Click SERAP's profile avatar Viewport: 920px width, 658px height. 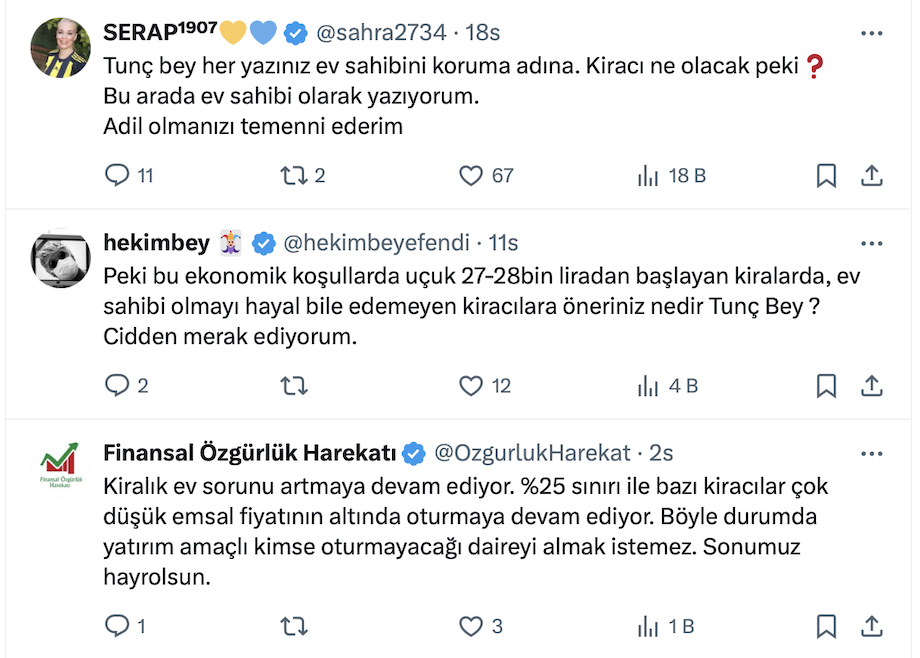click(x=62, y=48)
